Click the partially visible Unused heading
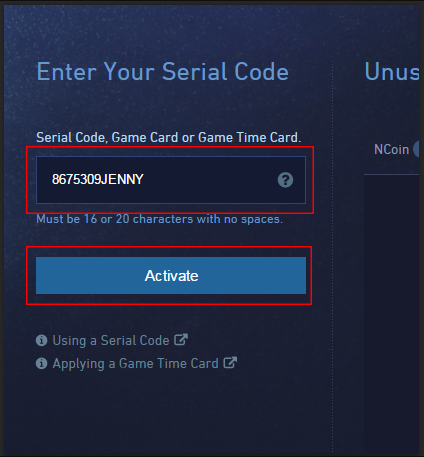This screenshot has width=424, height=457. point(392,71)
